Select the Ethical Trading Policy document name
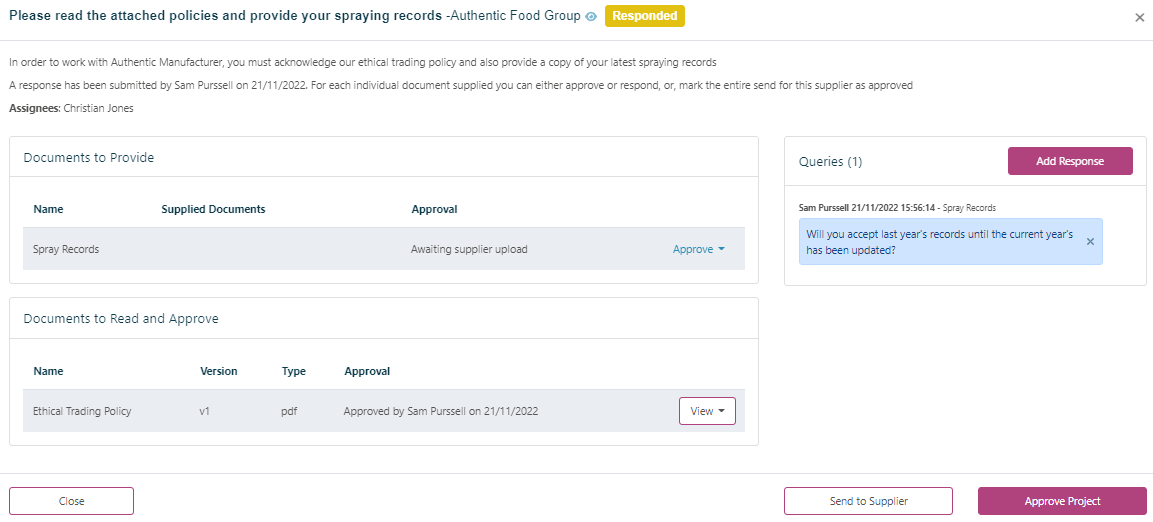This screenshot has height=522, width=1153. (x=82, y=411)
